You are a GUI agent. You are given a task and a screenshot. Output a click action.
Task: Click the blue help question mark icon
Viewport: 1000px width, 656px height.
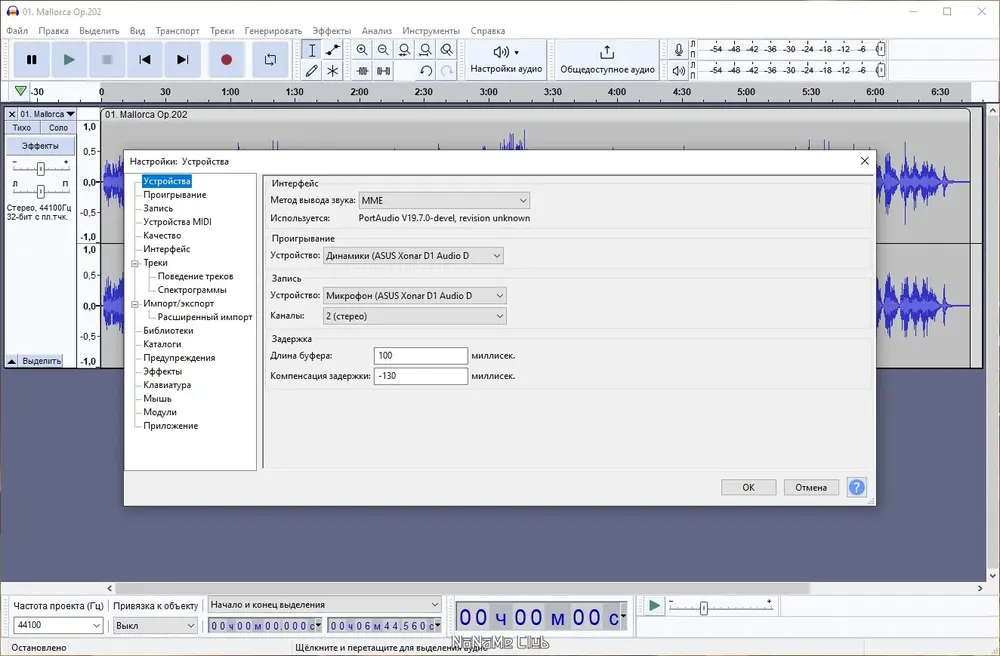[x=857, y=487]
